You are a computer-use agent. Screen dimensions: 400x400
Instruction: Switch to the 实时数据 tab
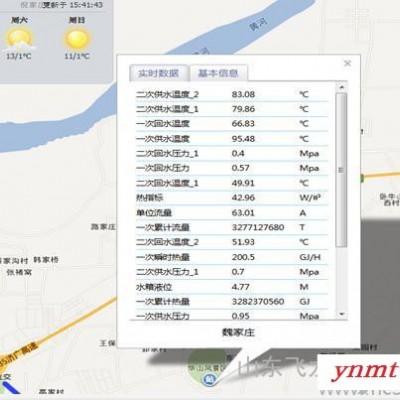coord(159,73)
